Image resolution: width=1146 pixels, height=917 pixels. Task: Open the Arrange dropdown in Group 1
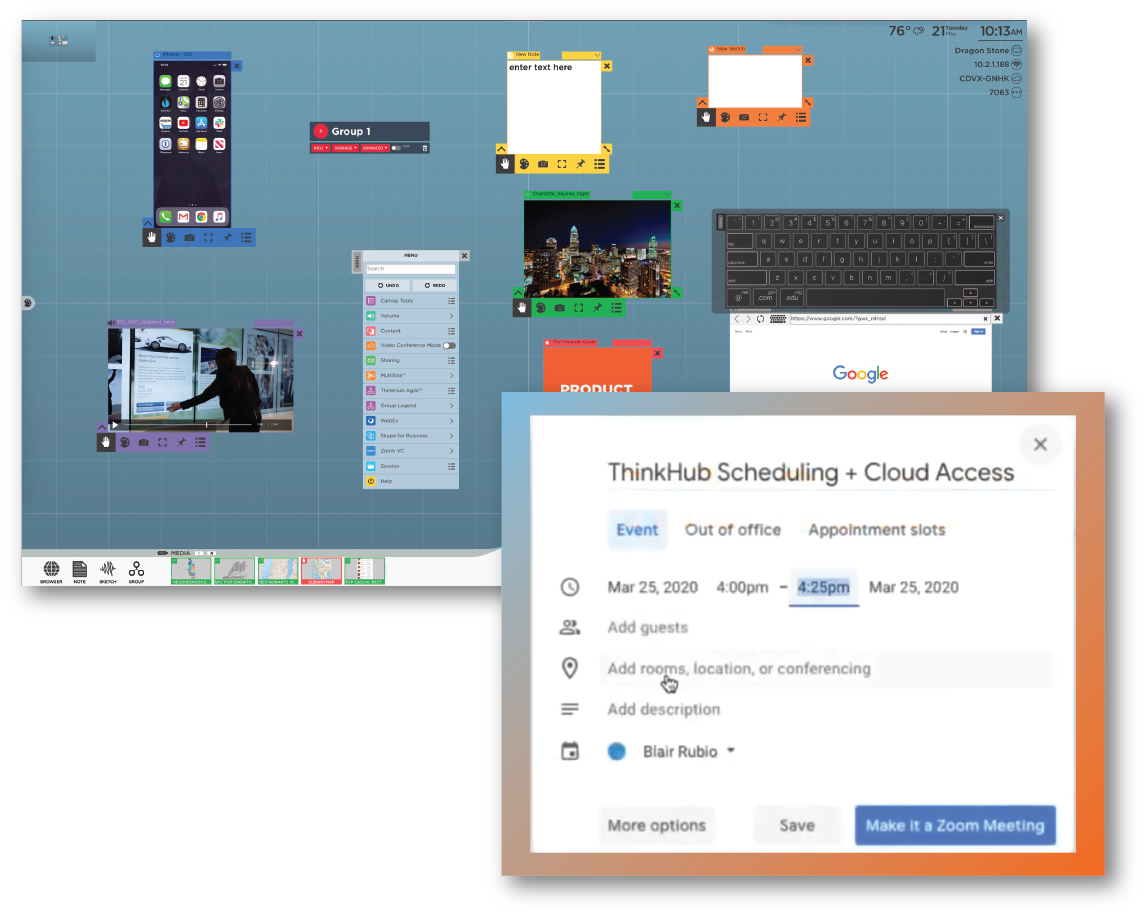click(345, 148)
